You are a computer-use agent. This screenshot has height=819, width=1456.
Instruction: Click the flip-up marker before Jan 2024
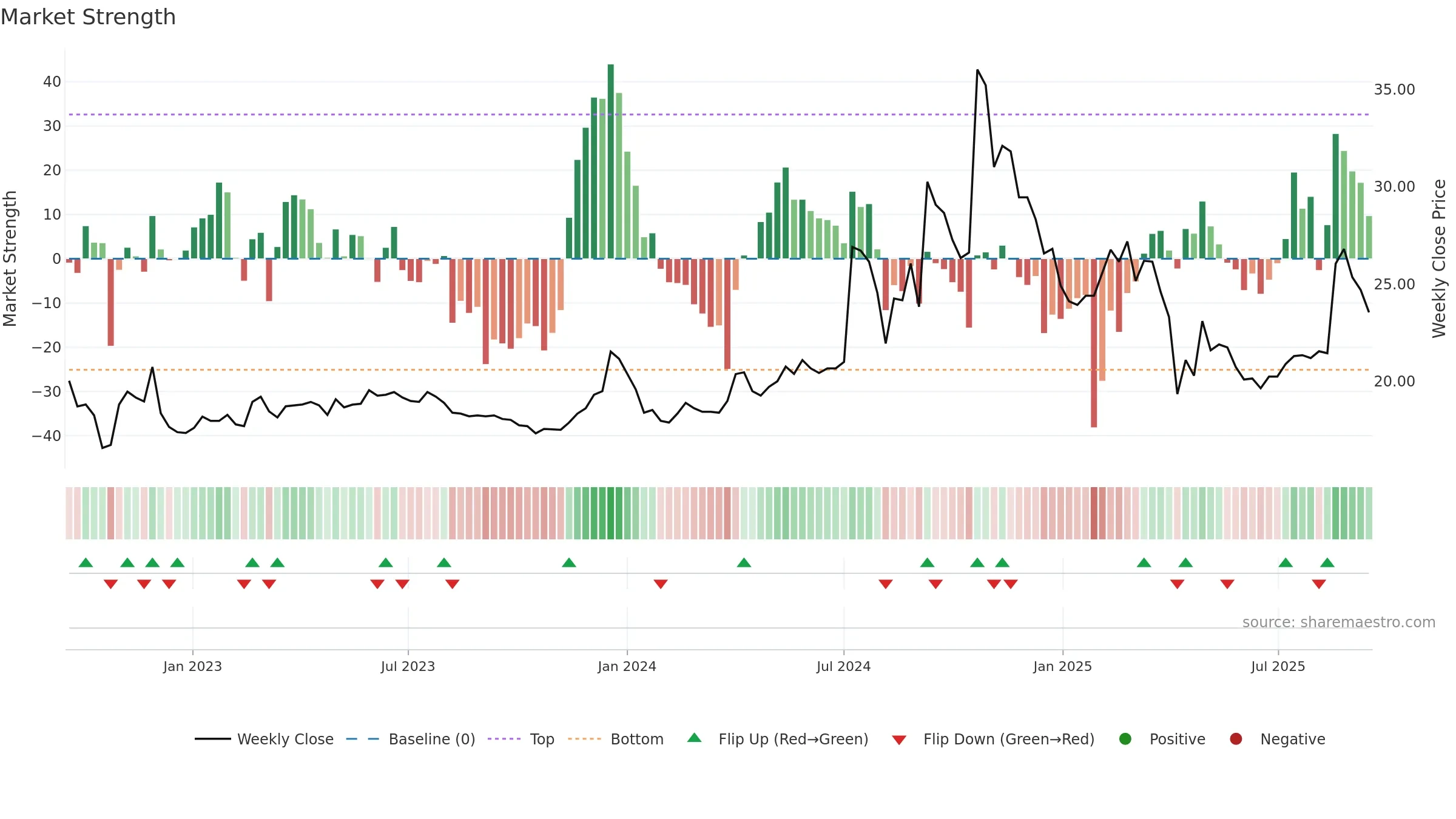pyautogui.click(x=568, y=562)
